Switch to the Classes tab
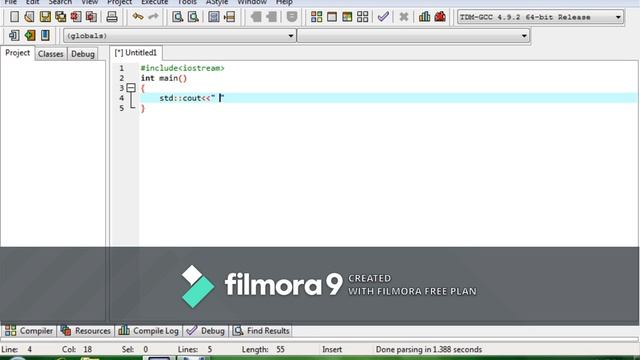Screen dimensions: 640x360 pyautogui.click(x=51, y=54)
